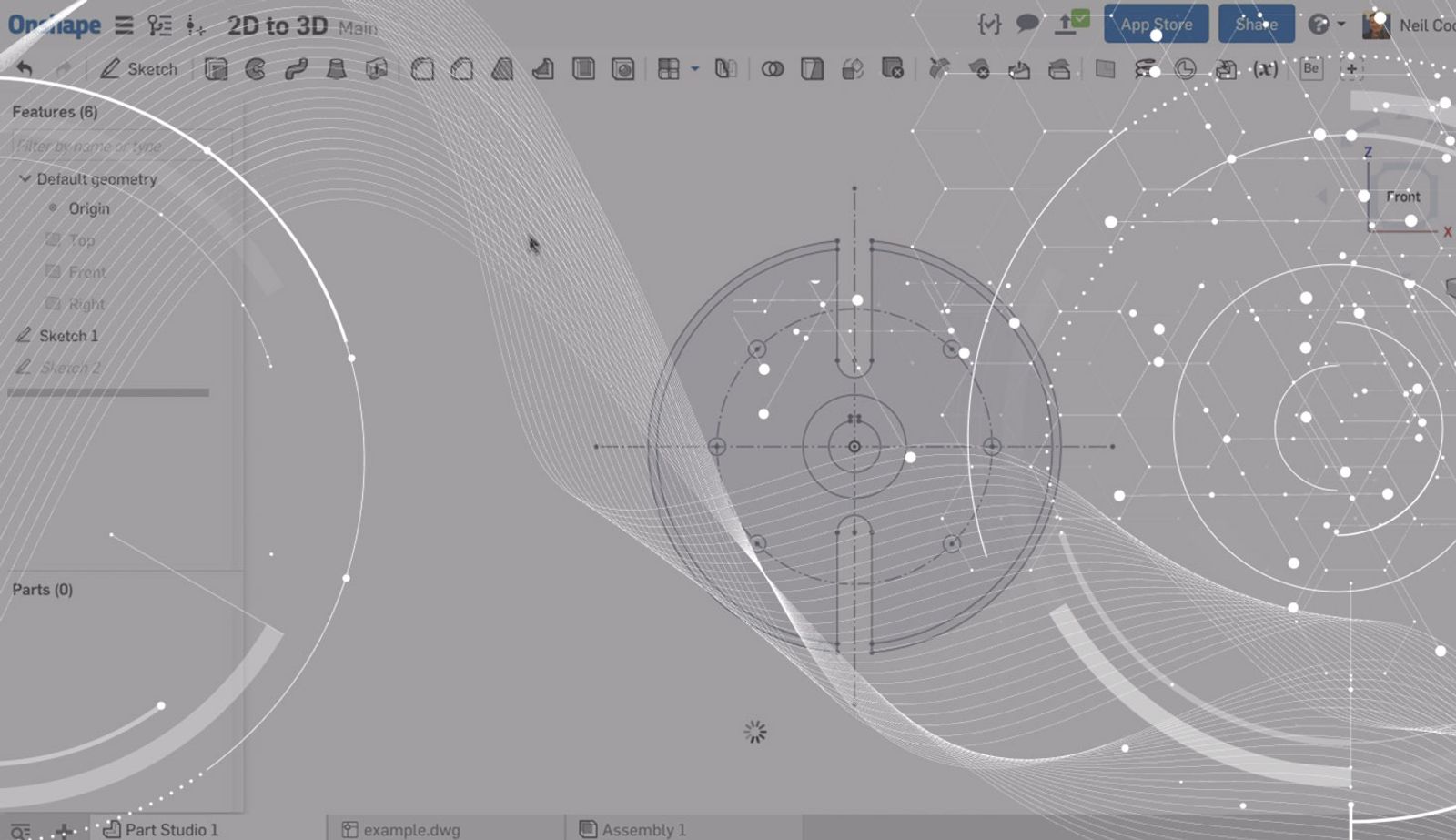
Task: Open the example.dwg tab
Action: pos(410,829)
